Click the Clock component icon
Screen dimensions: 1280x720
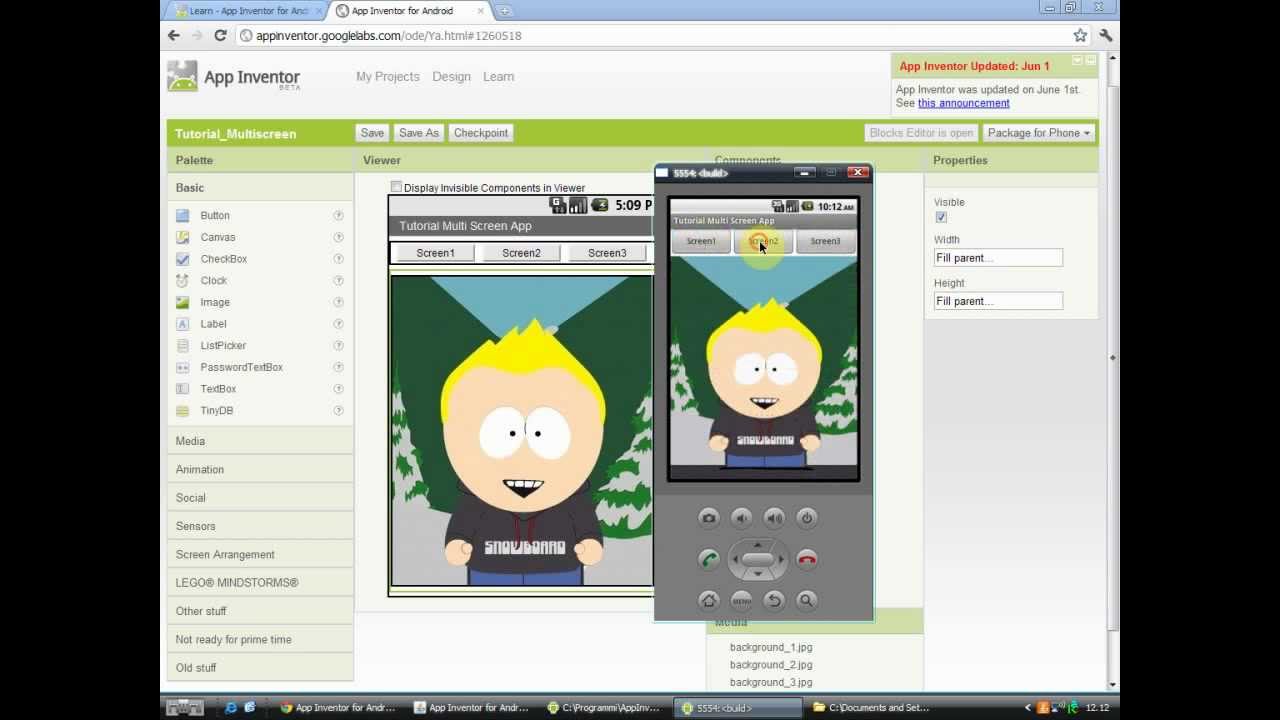tap(182, 280)
